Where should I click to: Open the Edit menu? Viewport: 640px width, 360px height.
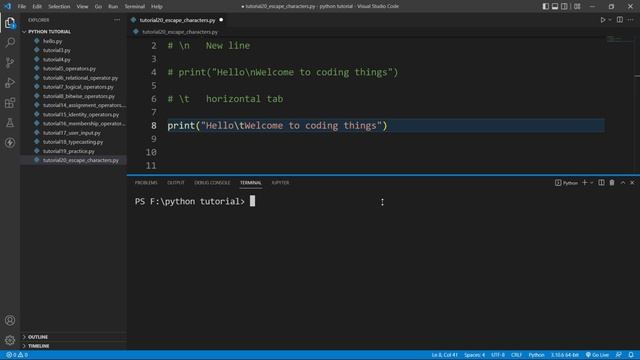[37, 6]
